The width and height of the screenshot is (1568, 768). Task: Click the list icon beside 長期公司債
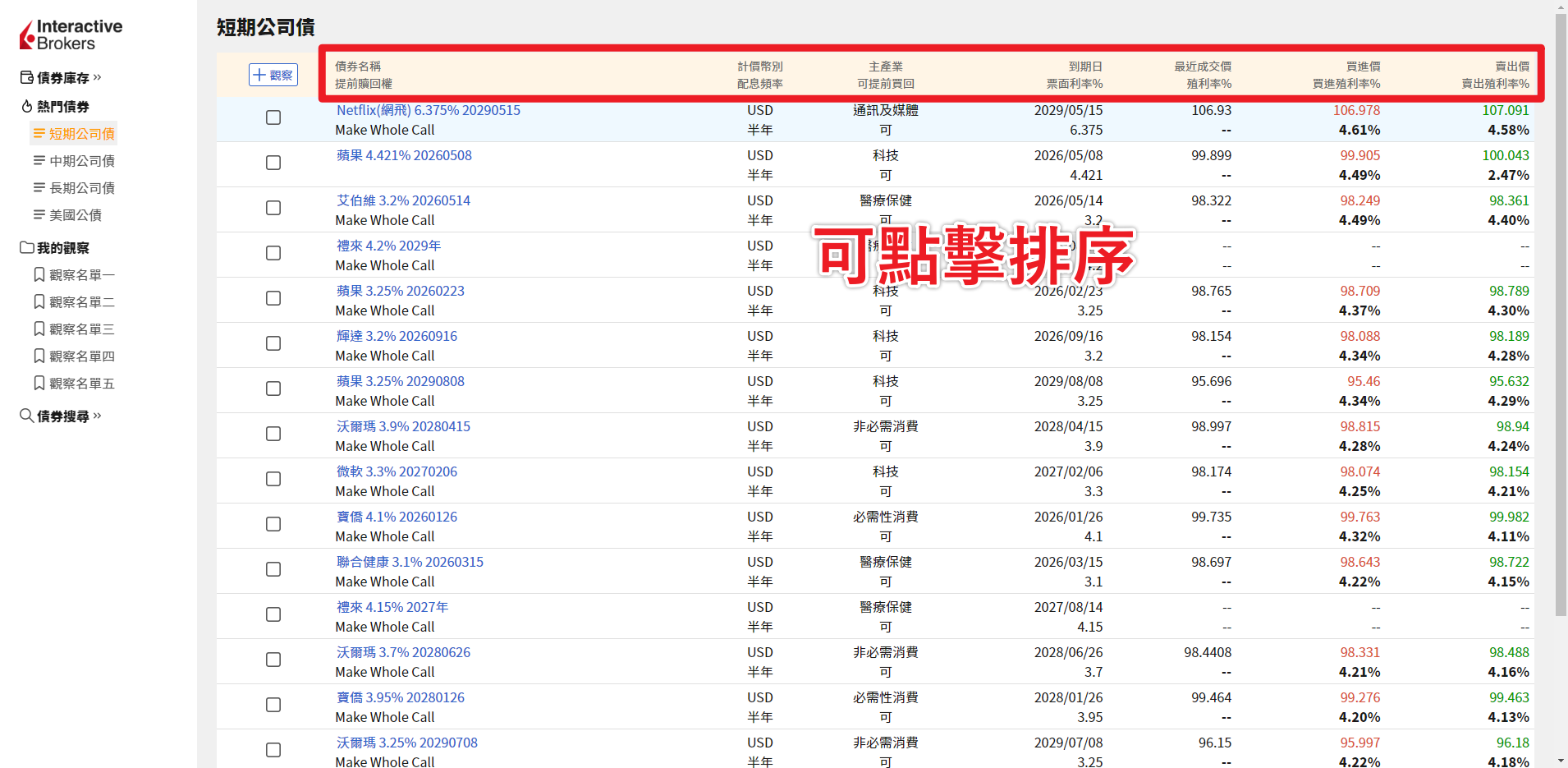click(x=39, y=187)
